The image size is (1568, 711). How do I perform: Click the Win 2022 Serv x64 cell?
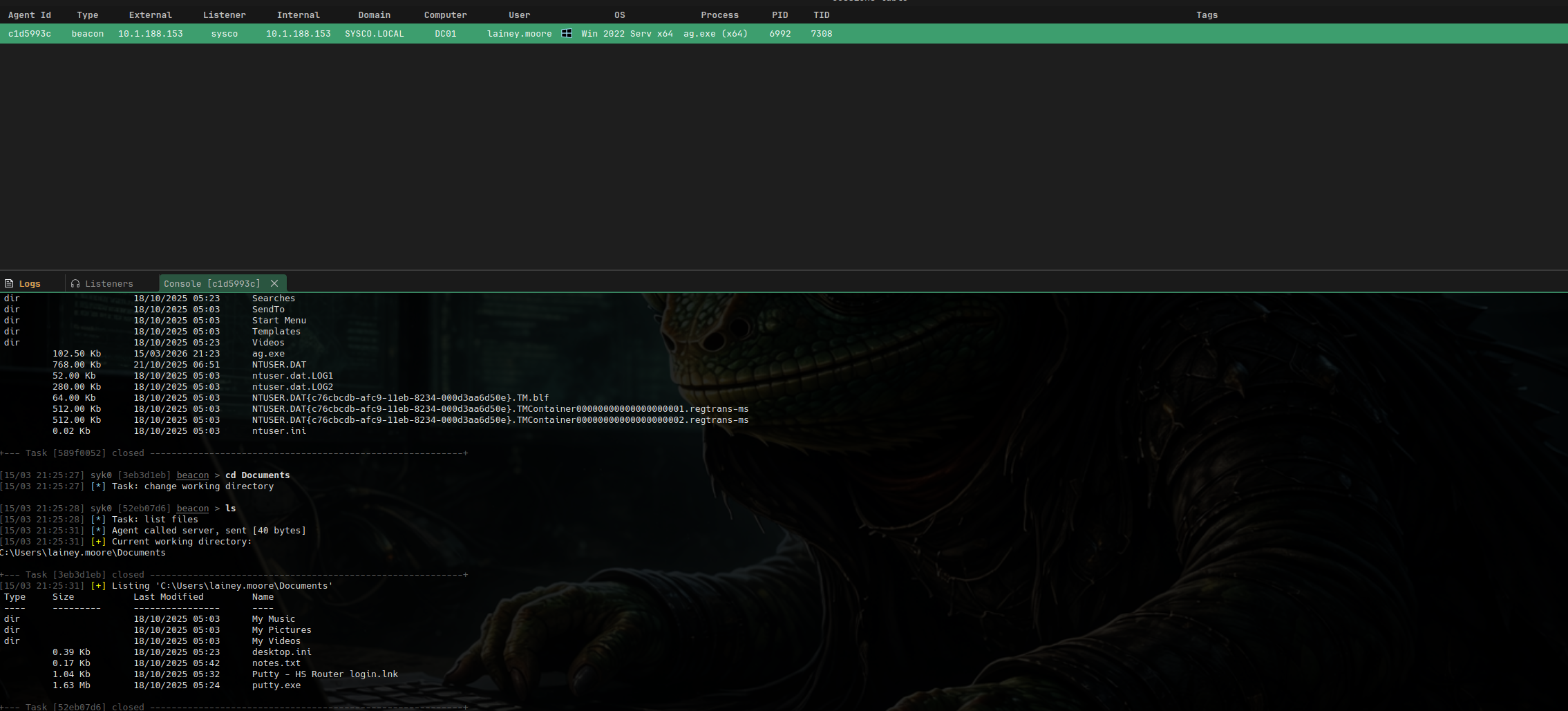(627, 33)
